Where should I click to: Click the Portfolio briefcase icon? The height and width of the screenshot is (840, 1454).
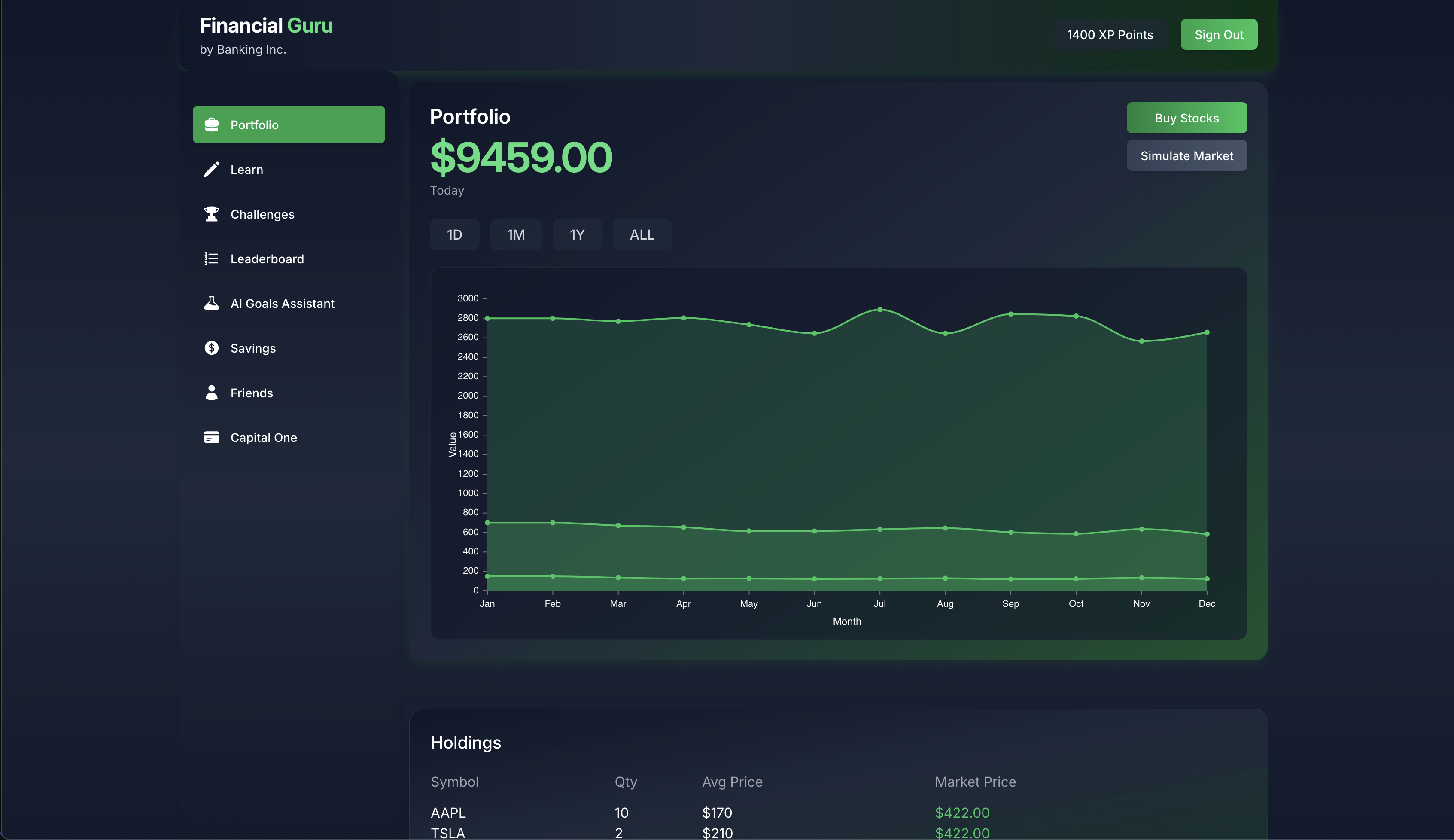tap(212, 125)
